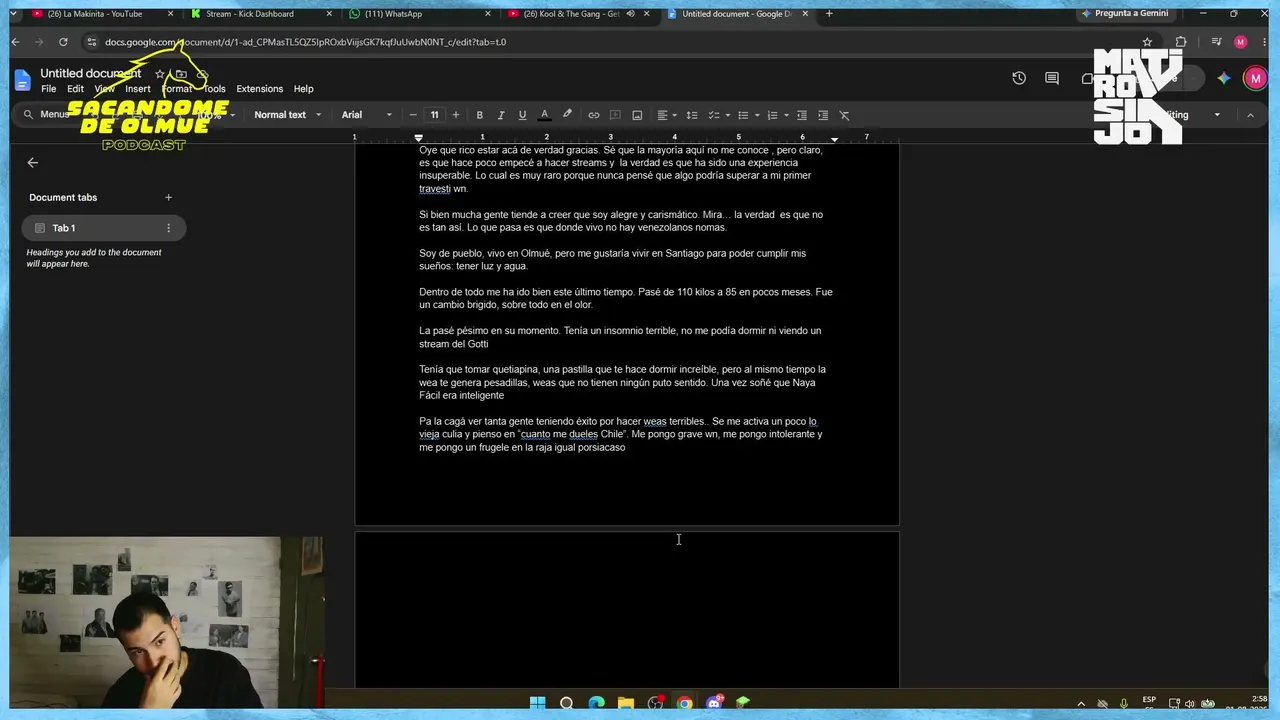Image resolution: width=1280 pixels, height=720 pixels.
Task: Open the volume control in tray
Action: [1191, 704]
